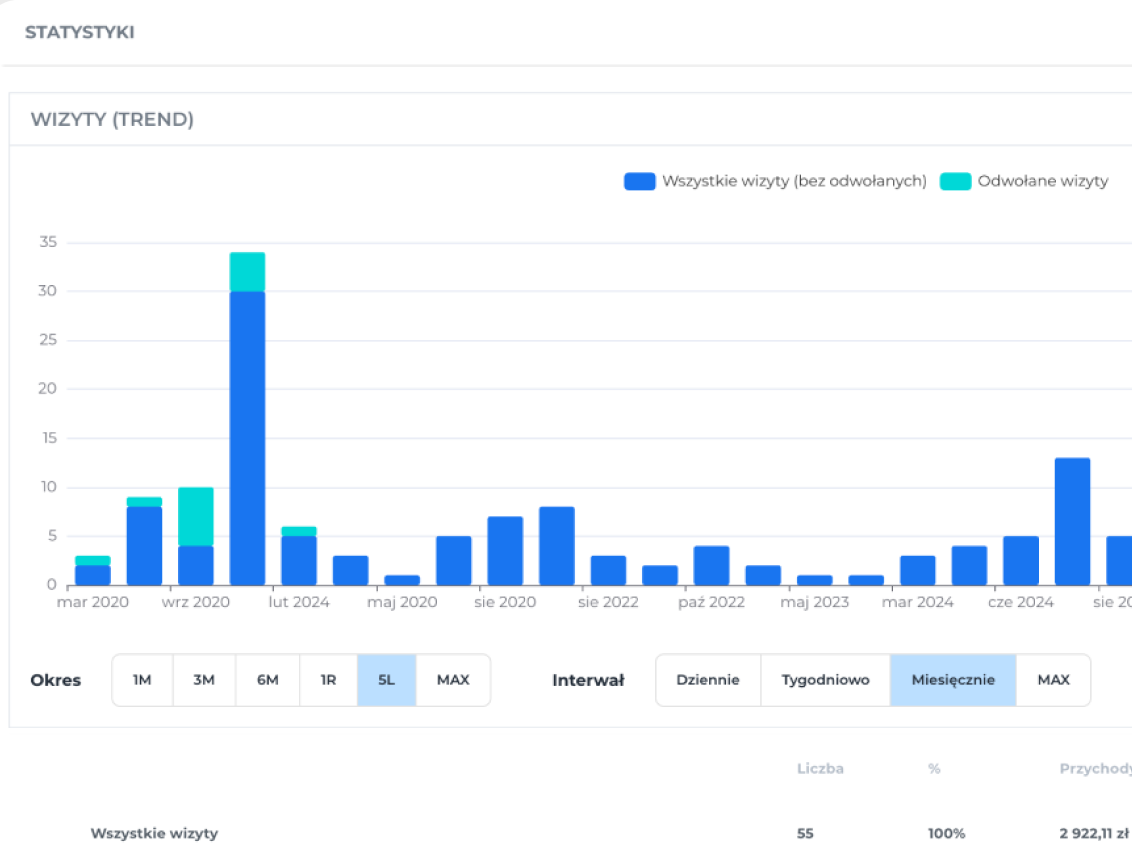Viewport: 1132px width, 860px height.
Task: Click the % column header
Action: 934,769
